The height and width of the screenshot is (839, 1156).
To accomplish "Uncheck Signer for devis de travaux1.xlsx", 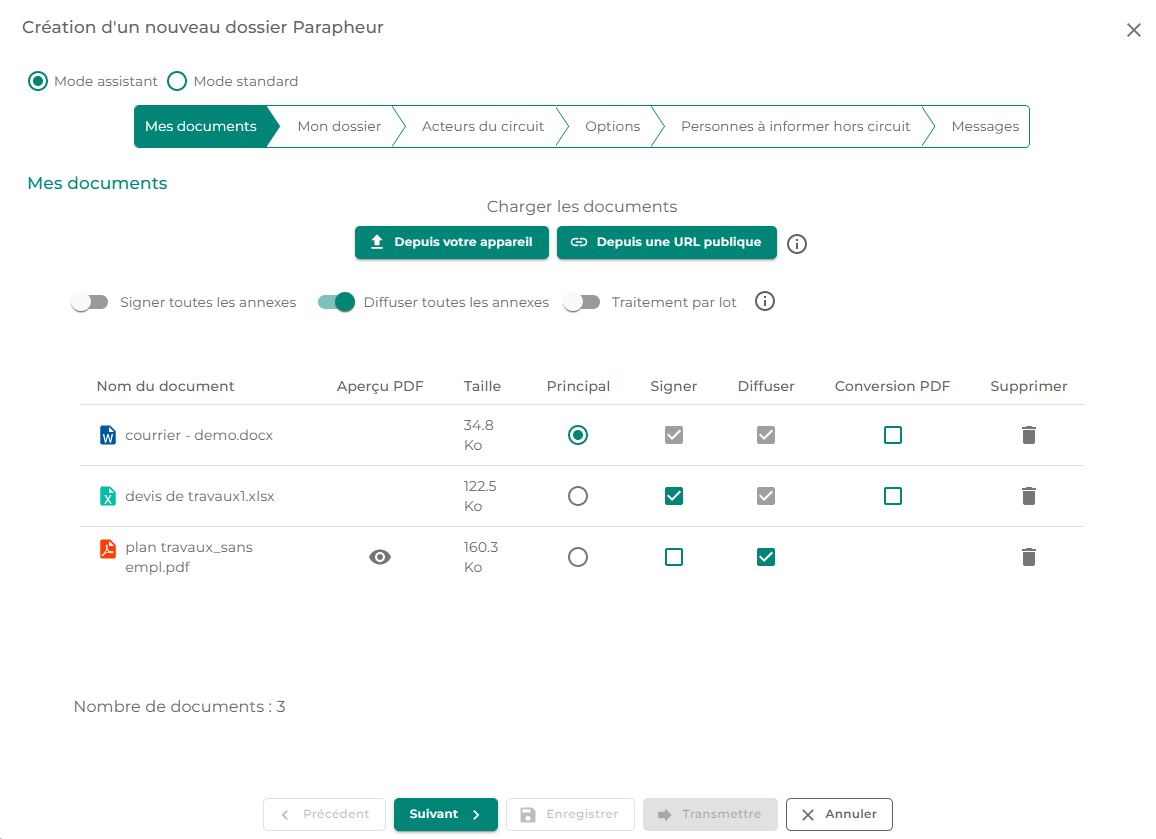I will tap(674, 496).
